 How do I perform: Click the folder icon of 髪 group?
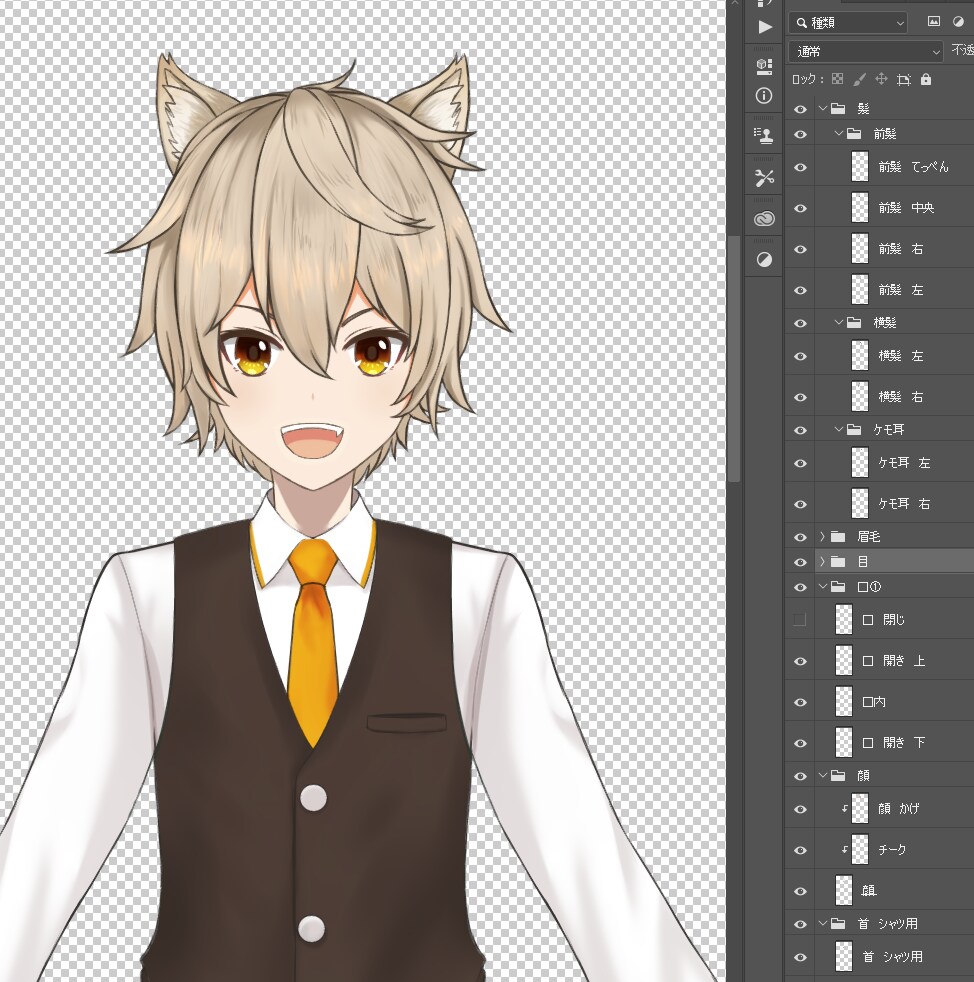coord(838,109)
